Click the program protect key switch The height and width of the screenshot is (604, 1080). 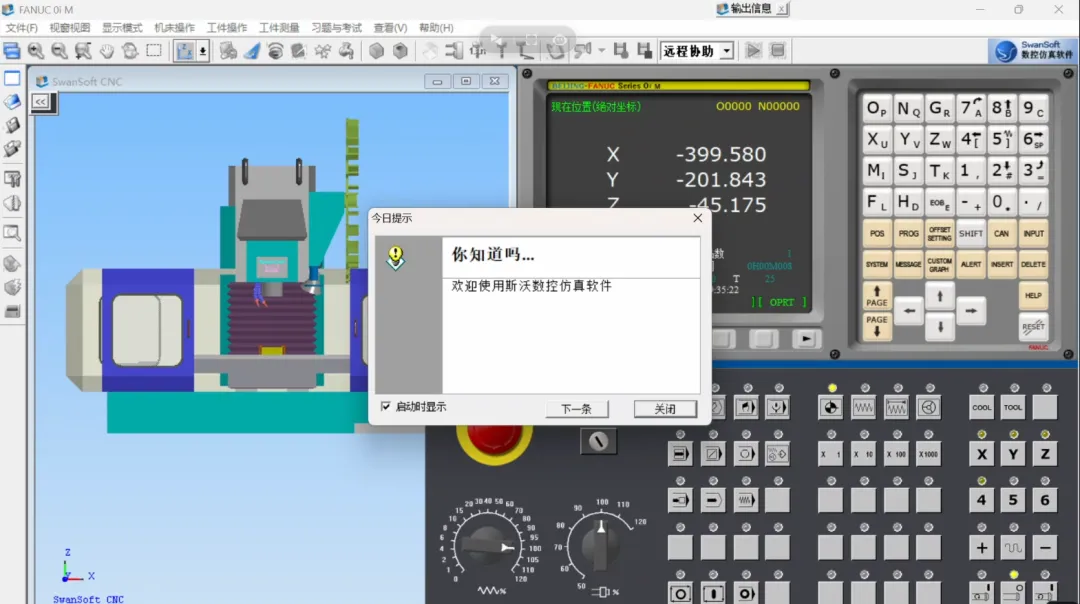pyautogui.click(x=598, y=441)
